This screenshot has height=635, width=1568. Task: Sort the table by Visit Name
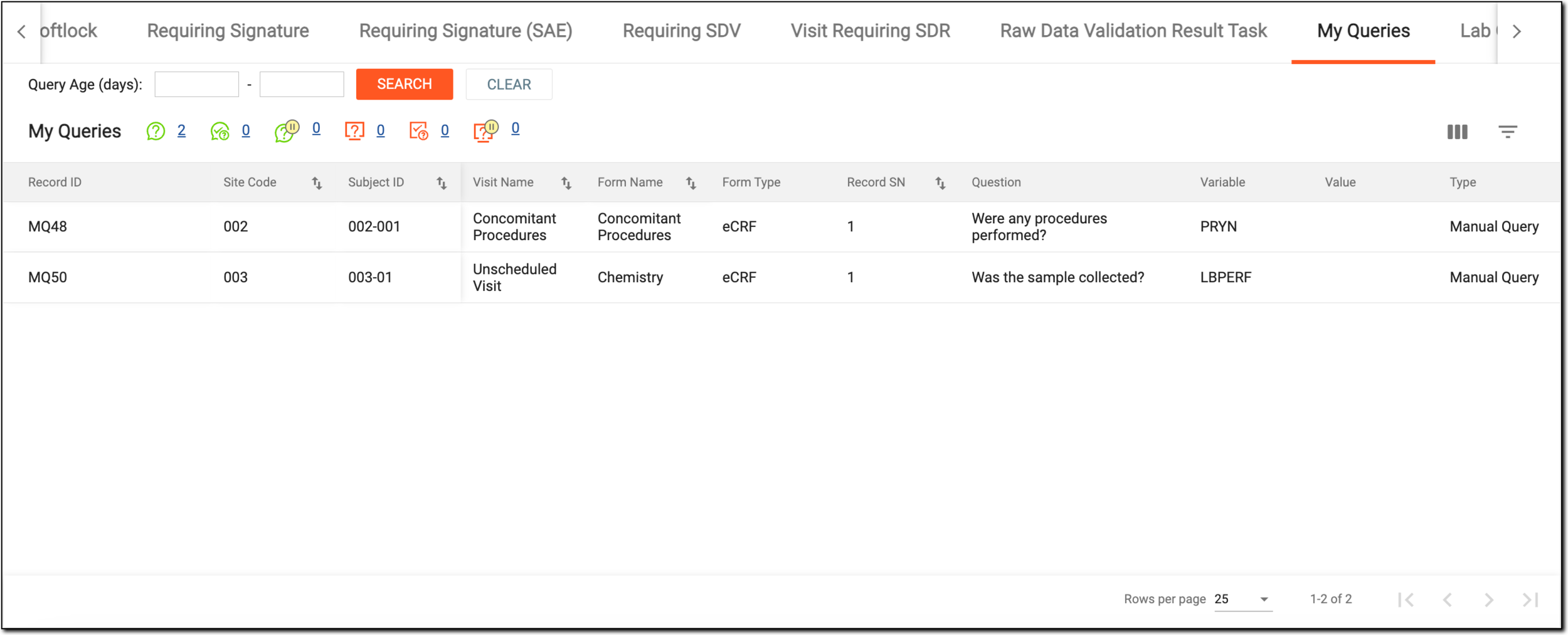[x=566, y=182]
